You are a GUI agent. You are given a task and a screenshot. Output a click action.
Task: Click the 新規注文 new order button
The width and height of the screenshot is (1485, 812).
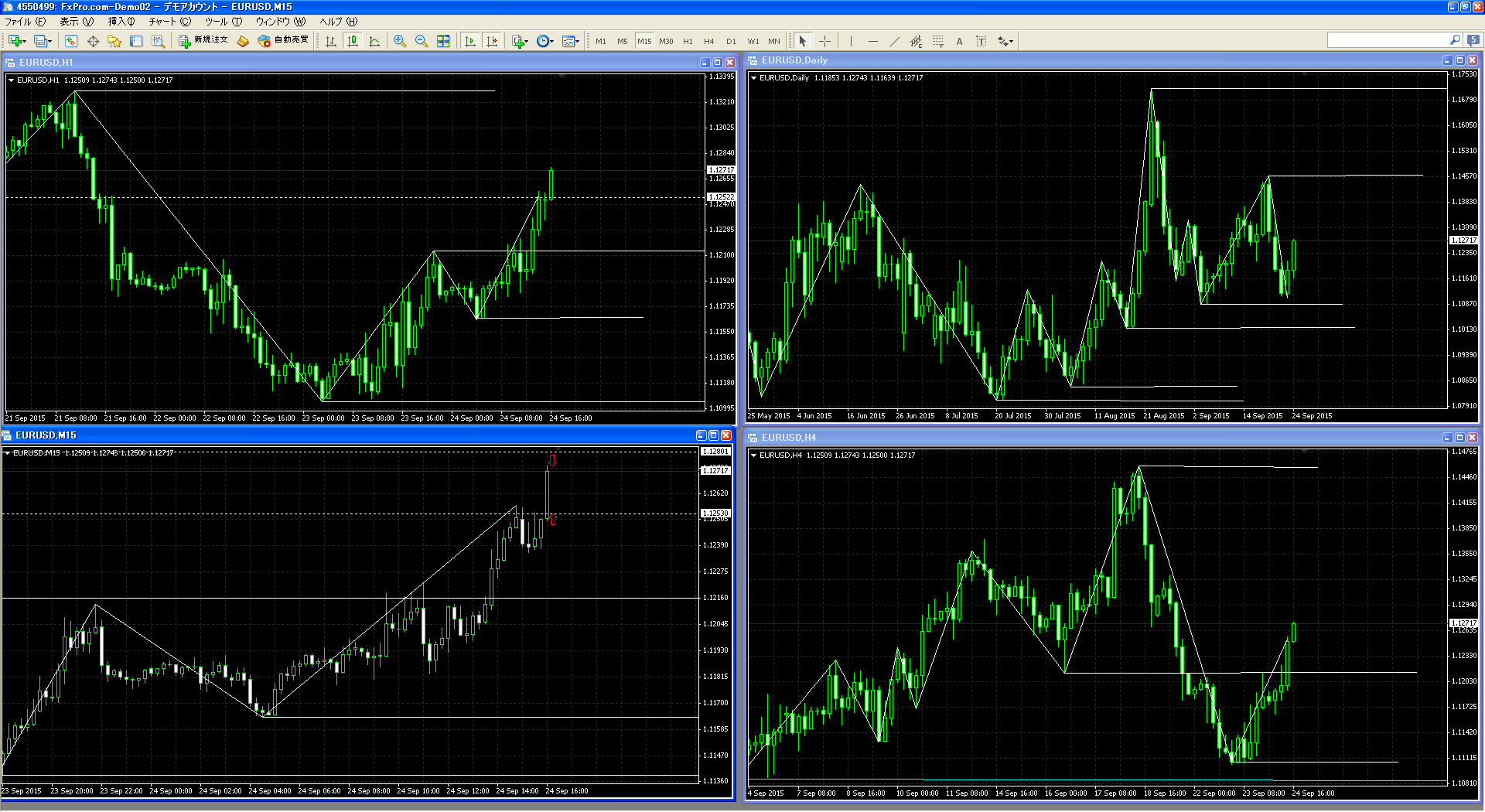(203, 40)
